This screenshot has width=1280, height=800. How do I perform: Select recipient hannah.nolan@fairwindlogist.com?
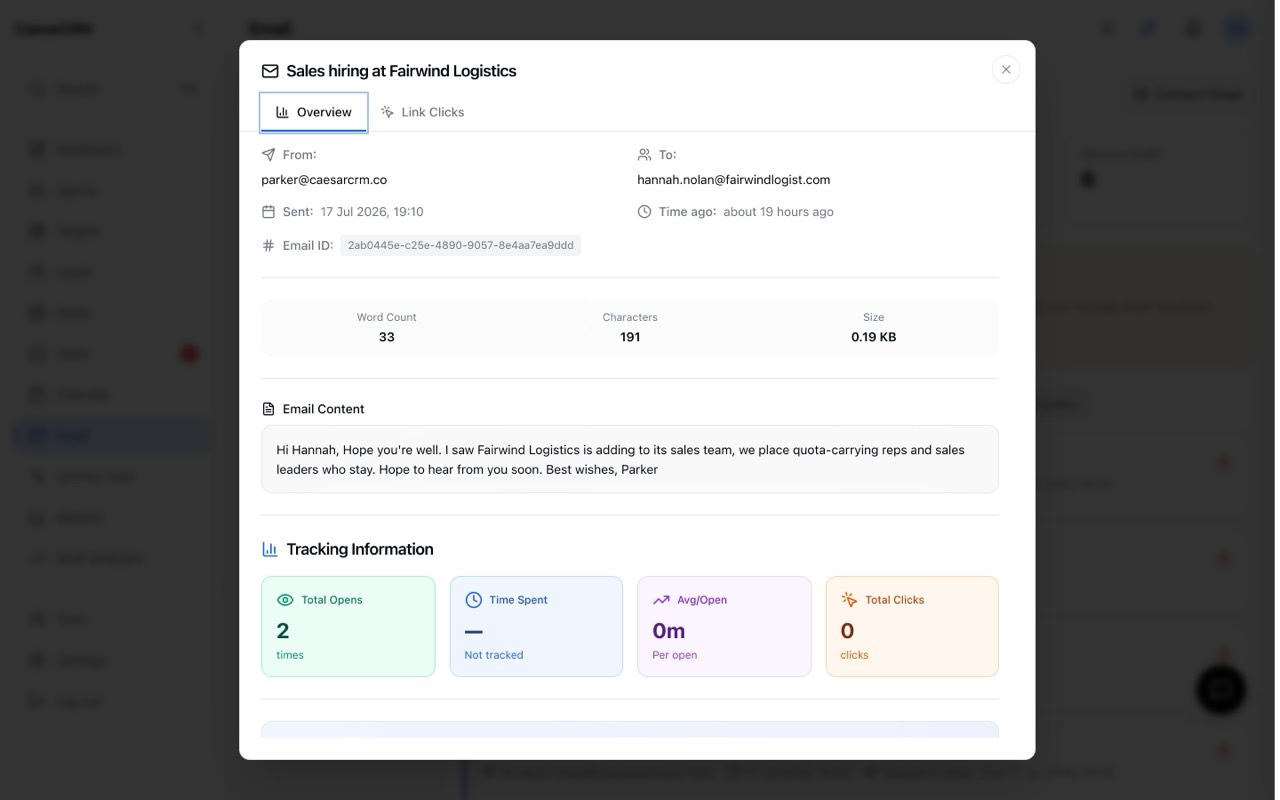tap(734, 180)
